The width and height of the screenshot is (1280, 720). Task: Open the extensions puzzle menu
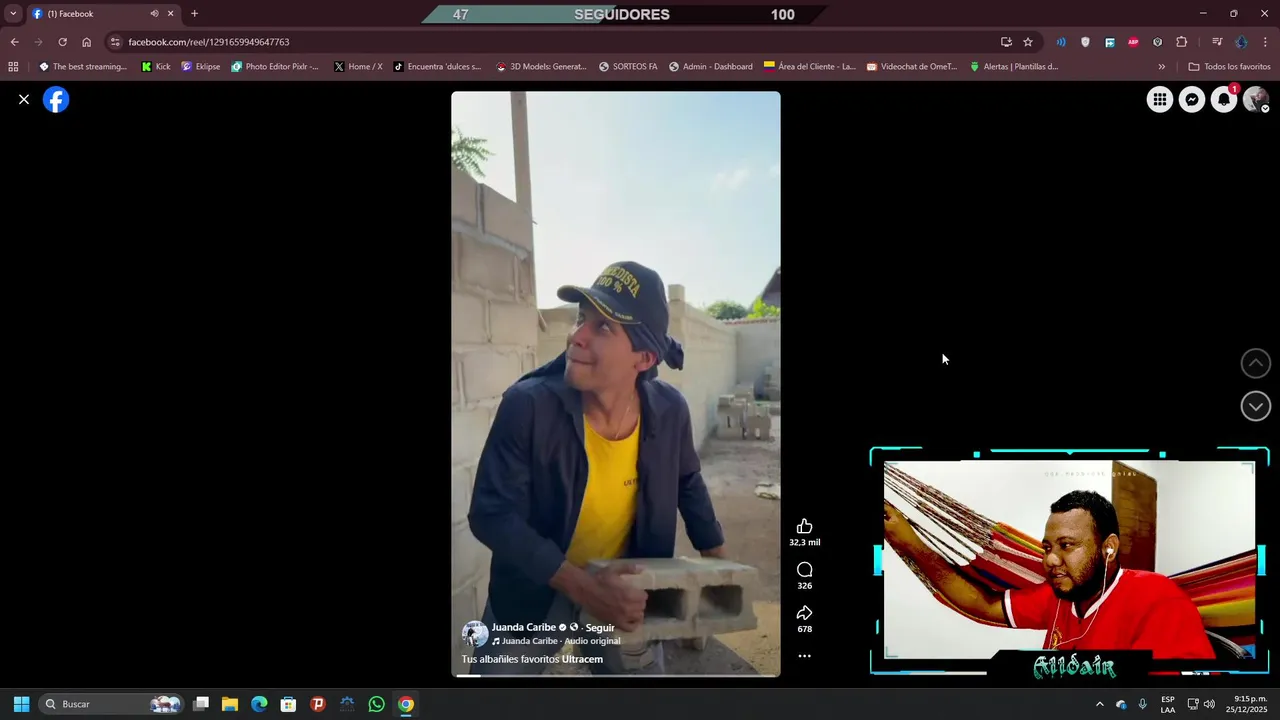[x=1181, y=42]
